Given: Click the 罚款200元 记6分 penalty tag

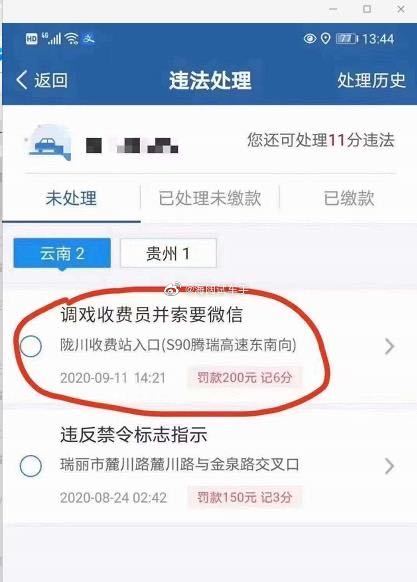Looking at the screenshot, I should (x=244, y=378).
